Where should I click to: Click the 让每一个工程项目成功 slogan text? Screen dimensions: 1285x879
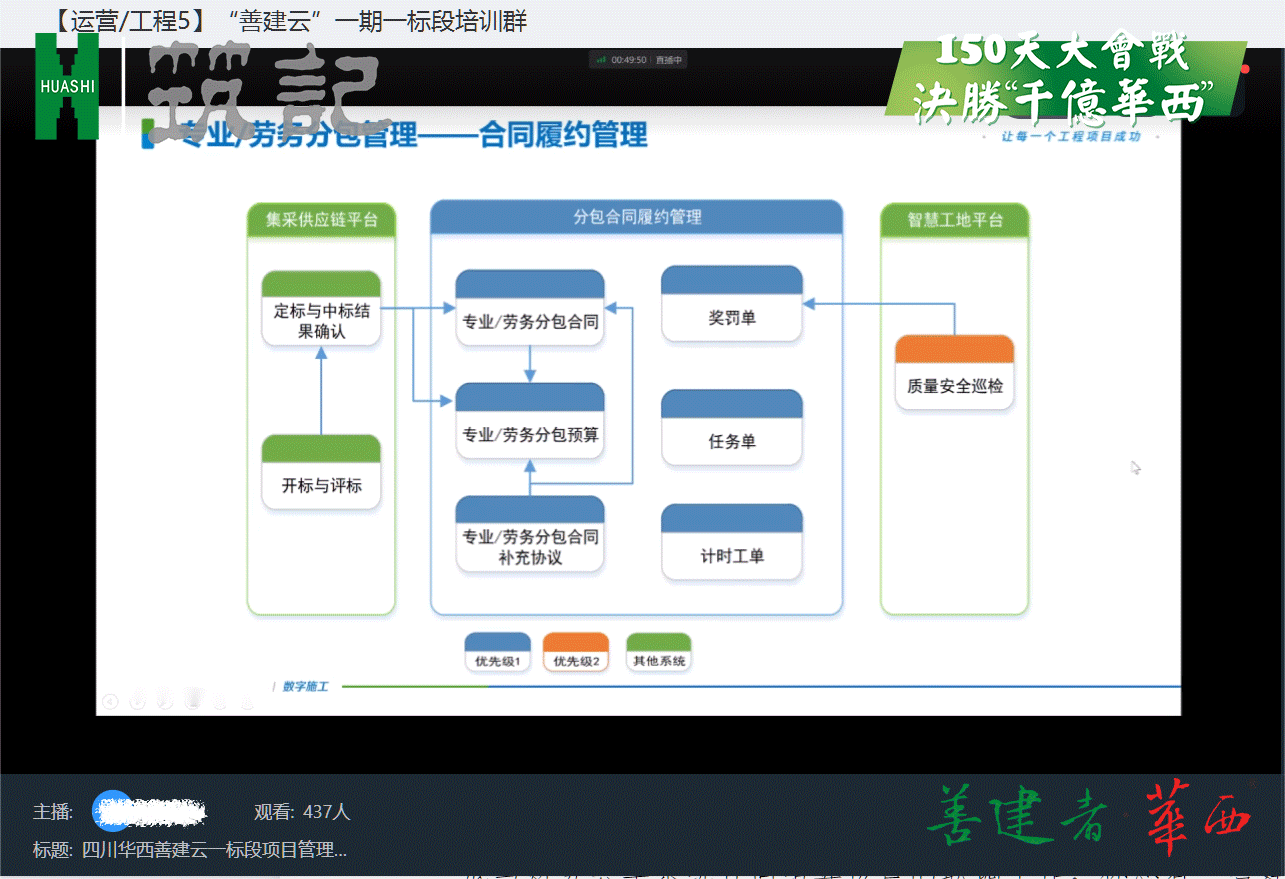[1071, 137]
